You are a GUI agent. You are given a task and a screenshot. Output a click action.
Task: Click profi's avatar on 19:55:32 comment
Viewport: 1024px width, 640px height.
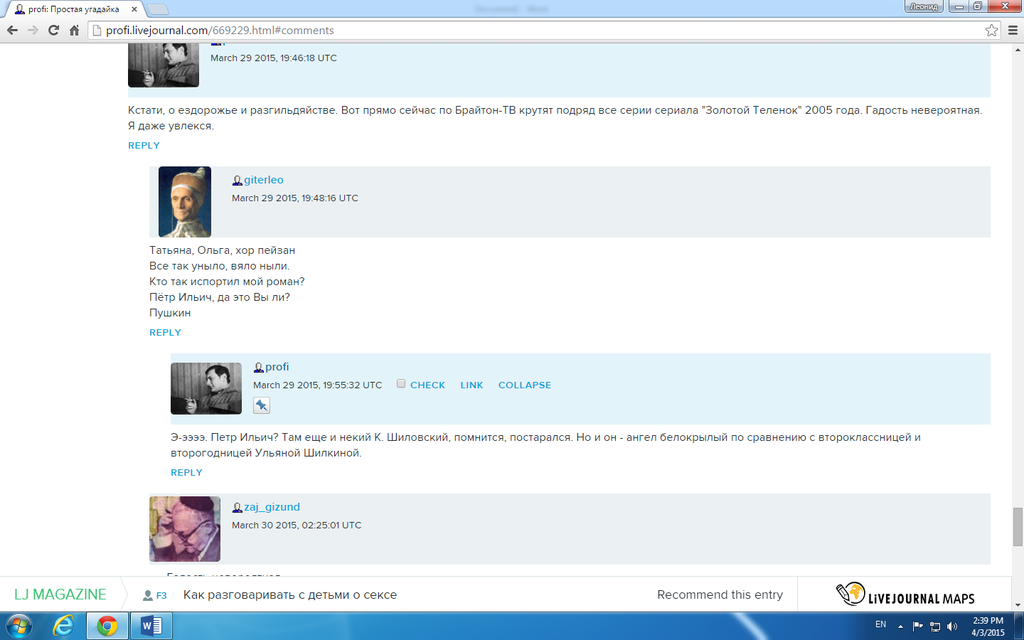[x=206, y=389]
